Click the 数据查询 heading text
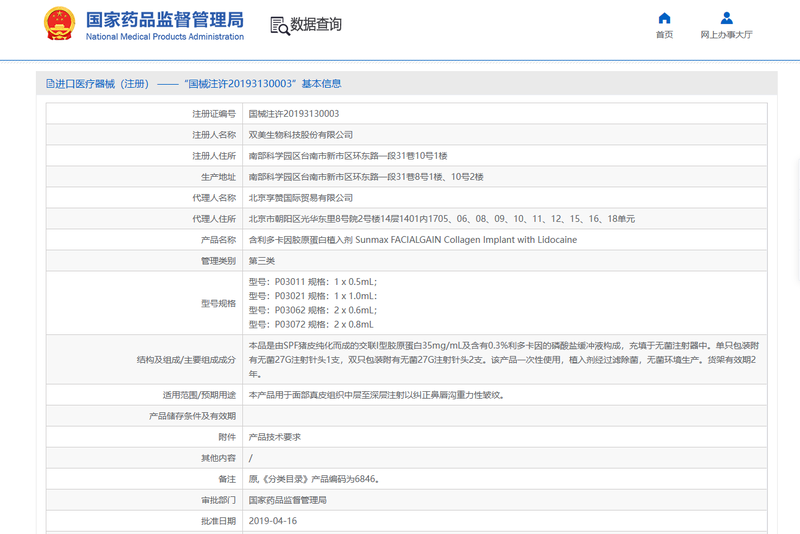The height and width of the screenshot is (534, 800). pos(315,25)
